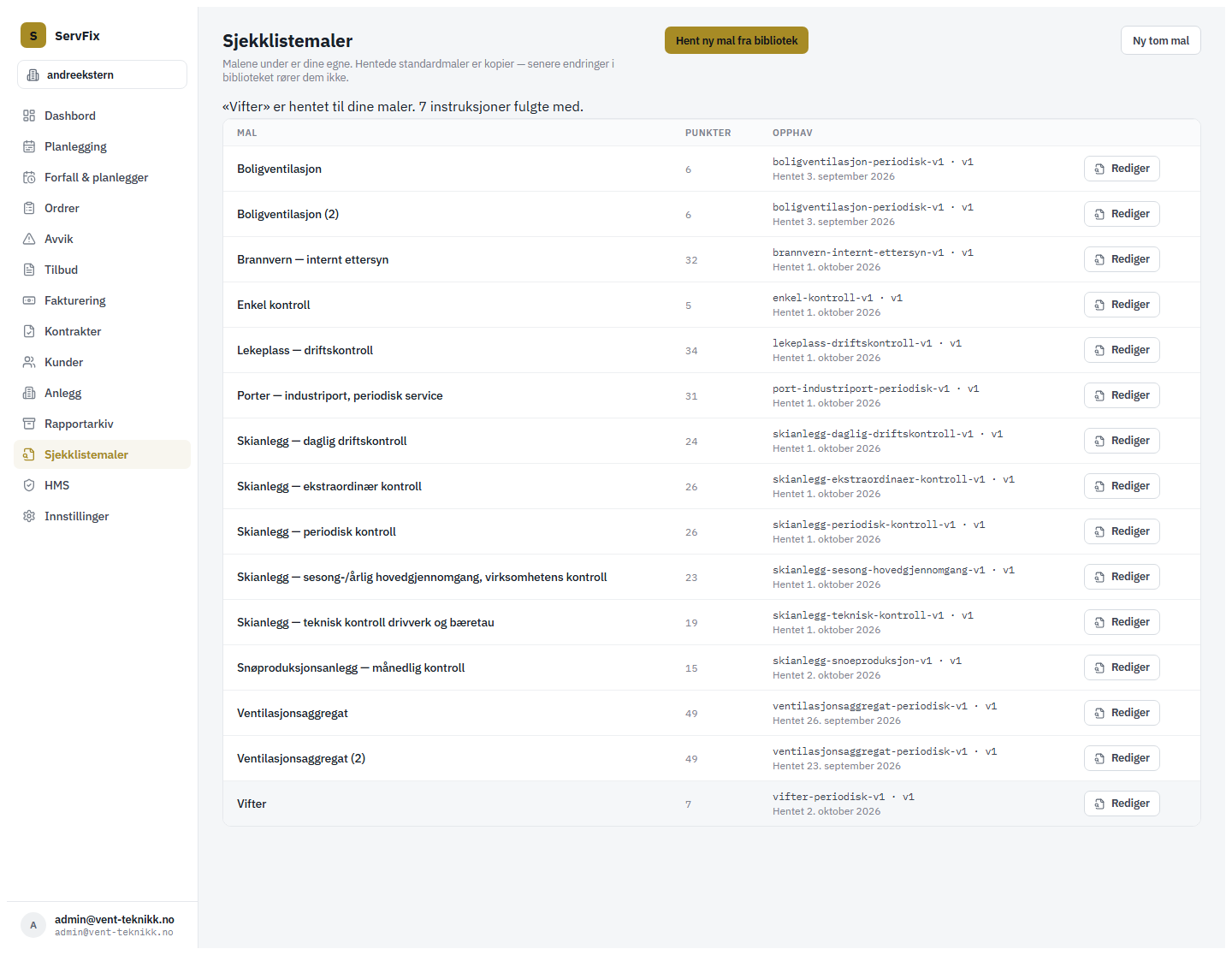Image resolution: width=1232 pixels, height=955 pixels.
Task: Click the Forfall & planlegger icon
Action: pos(29,177)
